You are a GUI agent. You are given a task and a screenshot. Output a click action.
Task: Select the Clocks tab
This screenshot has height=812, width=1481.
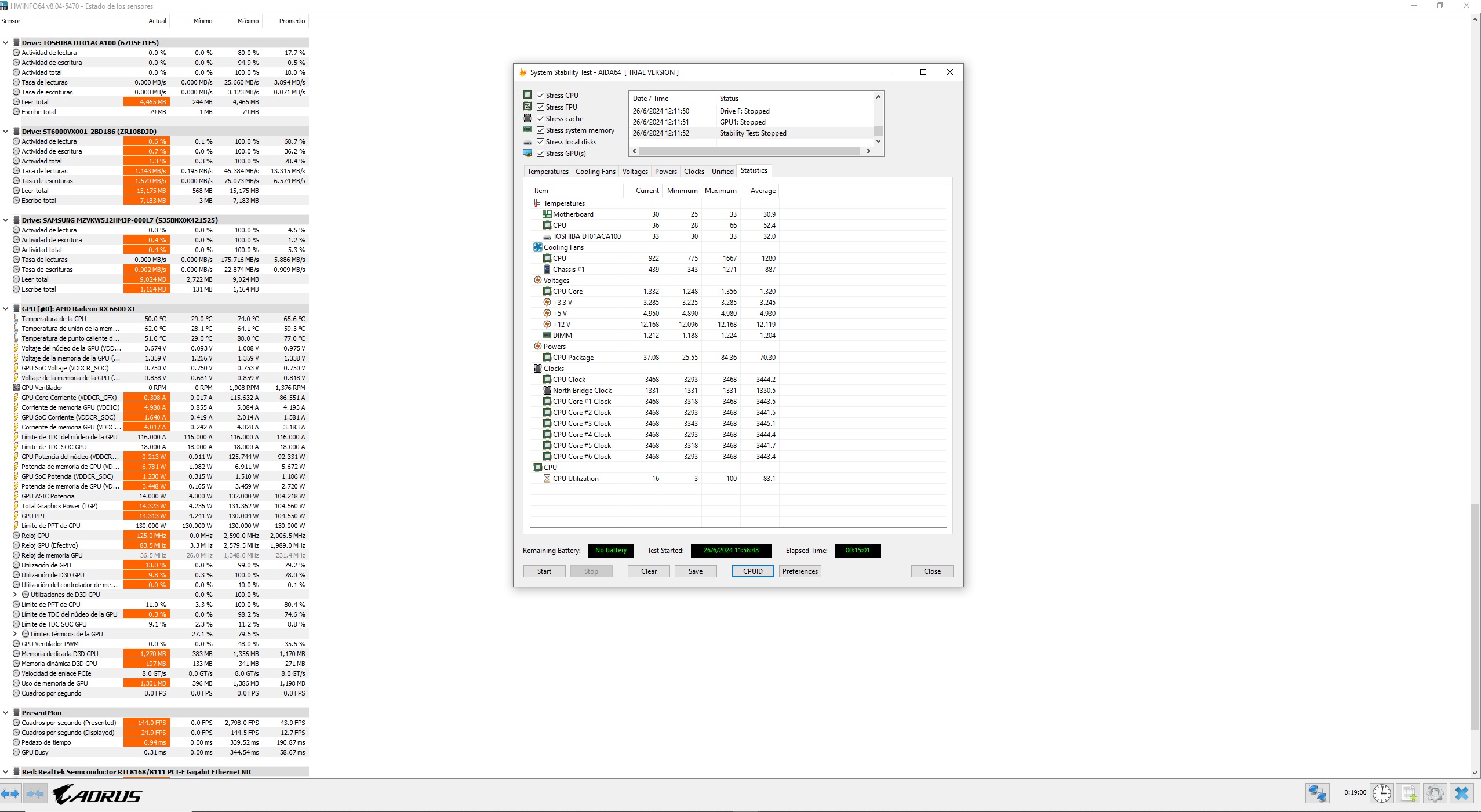(x=694, y=171)
